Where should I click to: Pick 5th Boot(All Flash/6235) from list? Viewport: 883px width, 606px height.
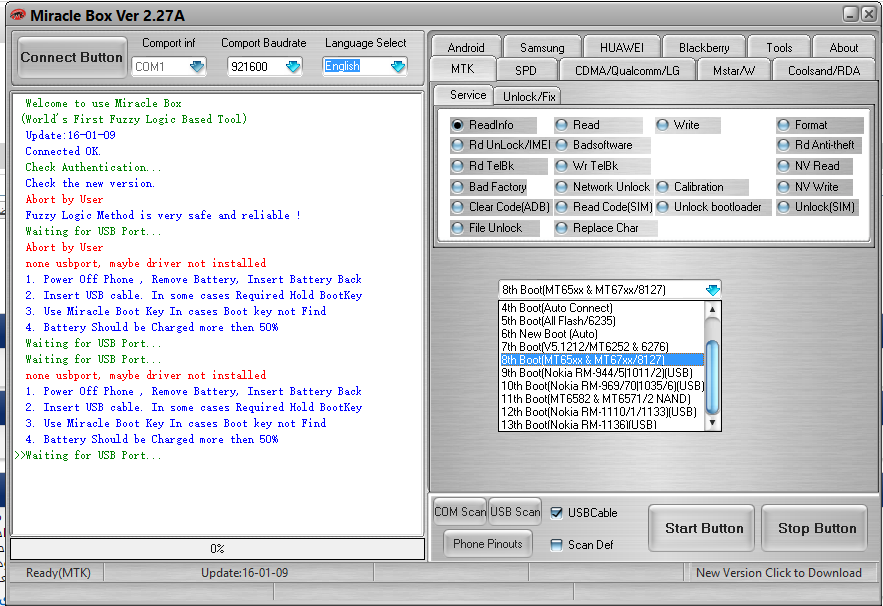[601, 321]
